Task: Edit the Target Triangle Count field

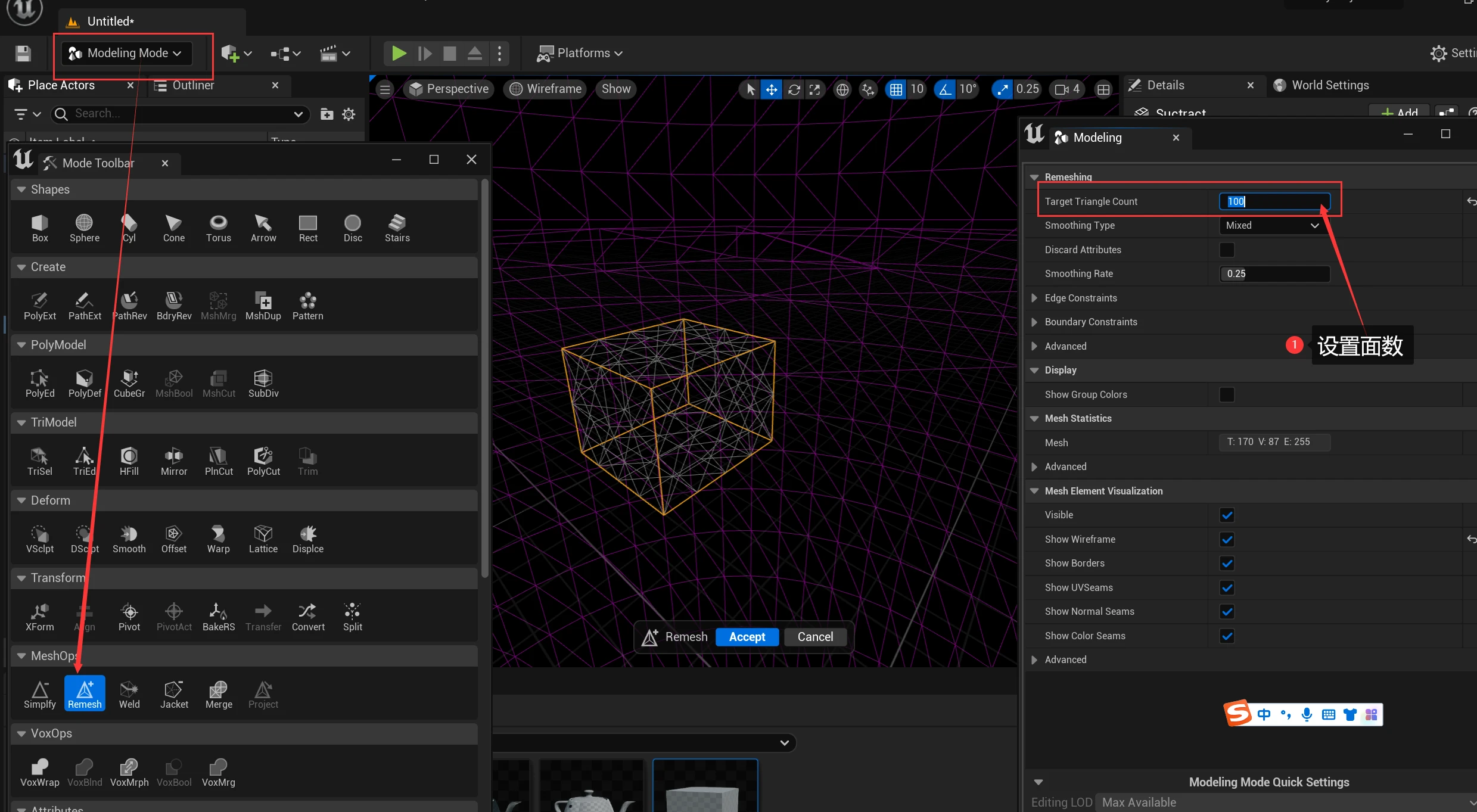Action: 1274,201
